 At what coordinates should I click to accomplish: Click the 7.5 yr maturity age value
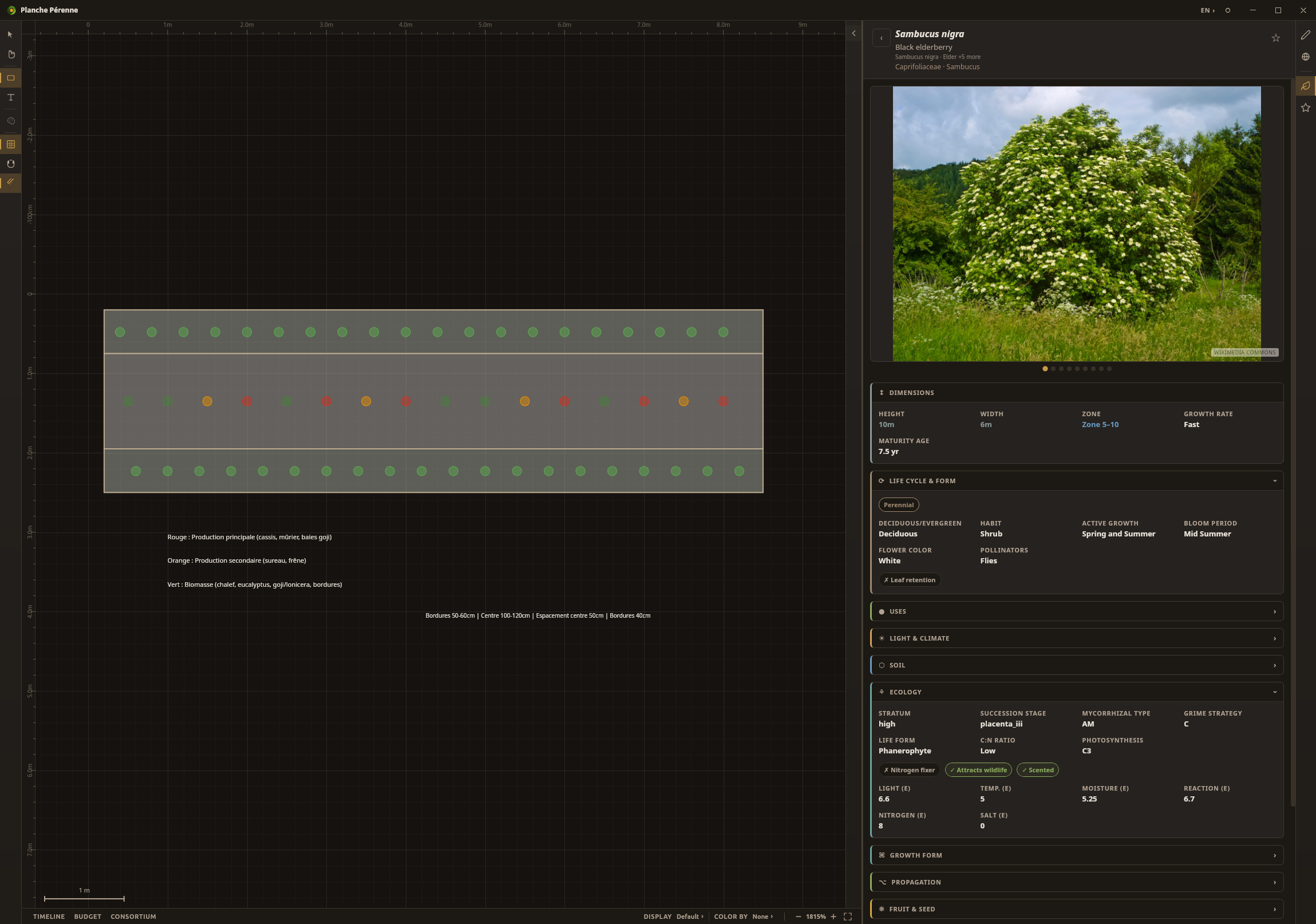888,452
